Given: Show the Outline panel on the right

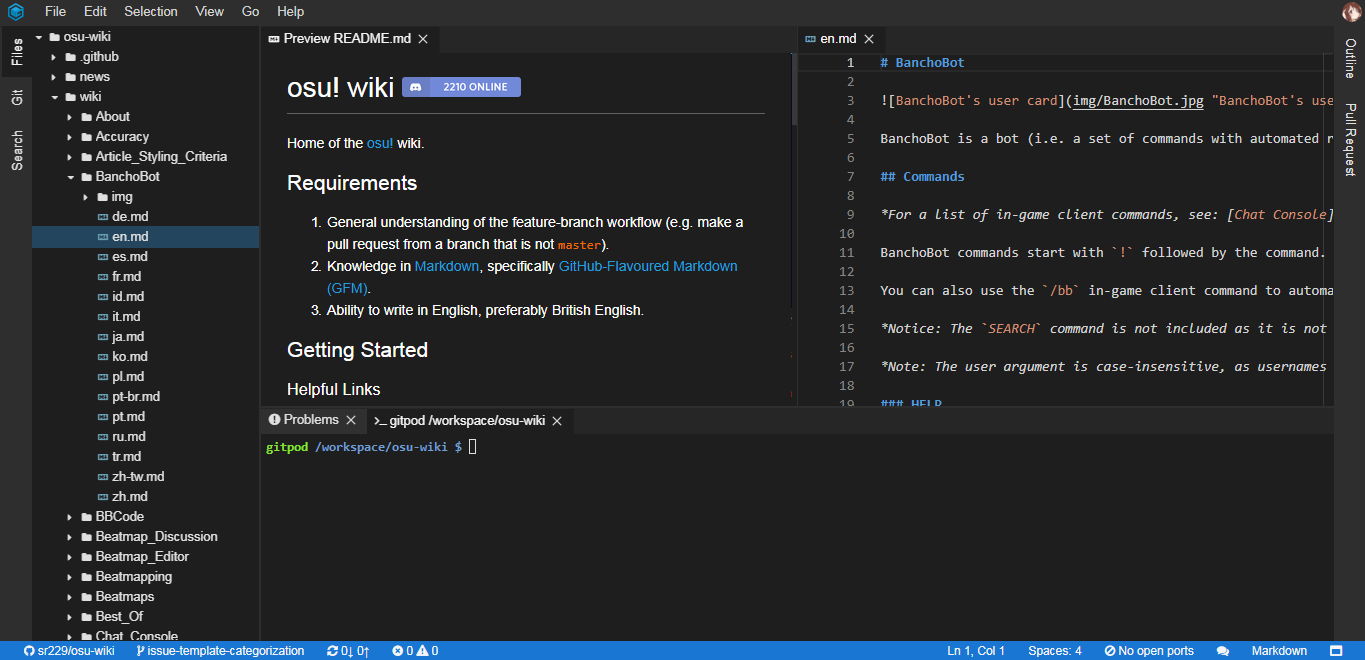Looking at the screenshot, I should [x=1350, y=58].
